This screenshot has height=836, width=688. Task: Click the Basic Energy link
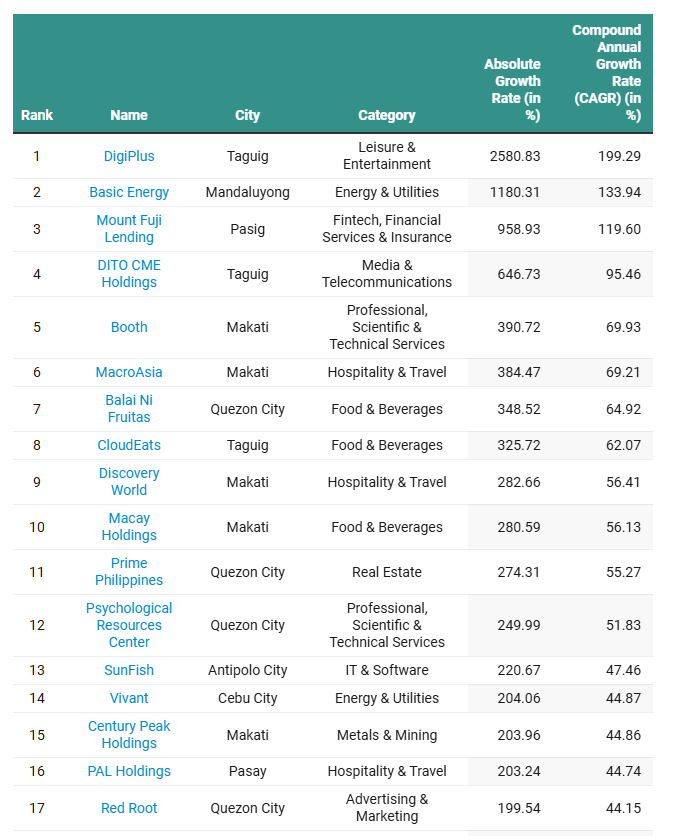click(129, 192)
